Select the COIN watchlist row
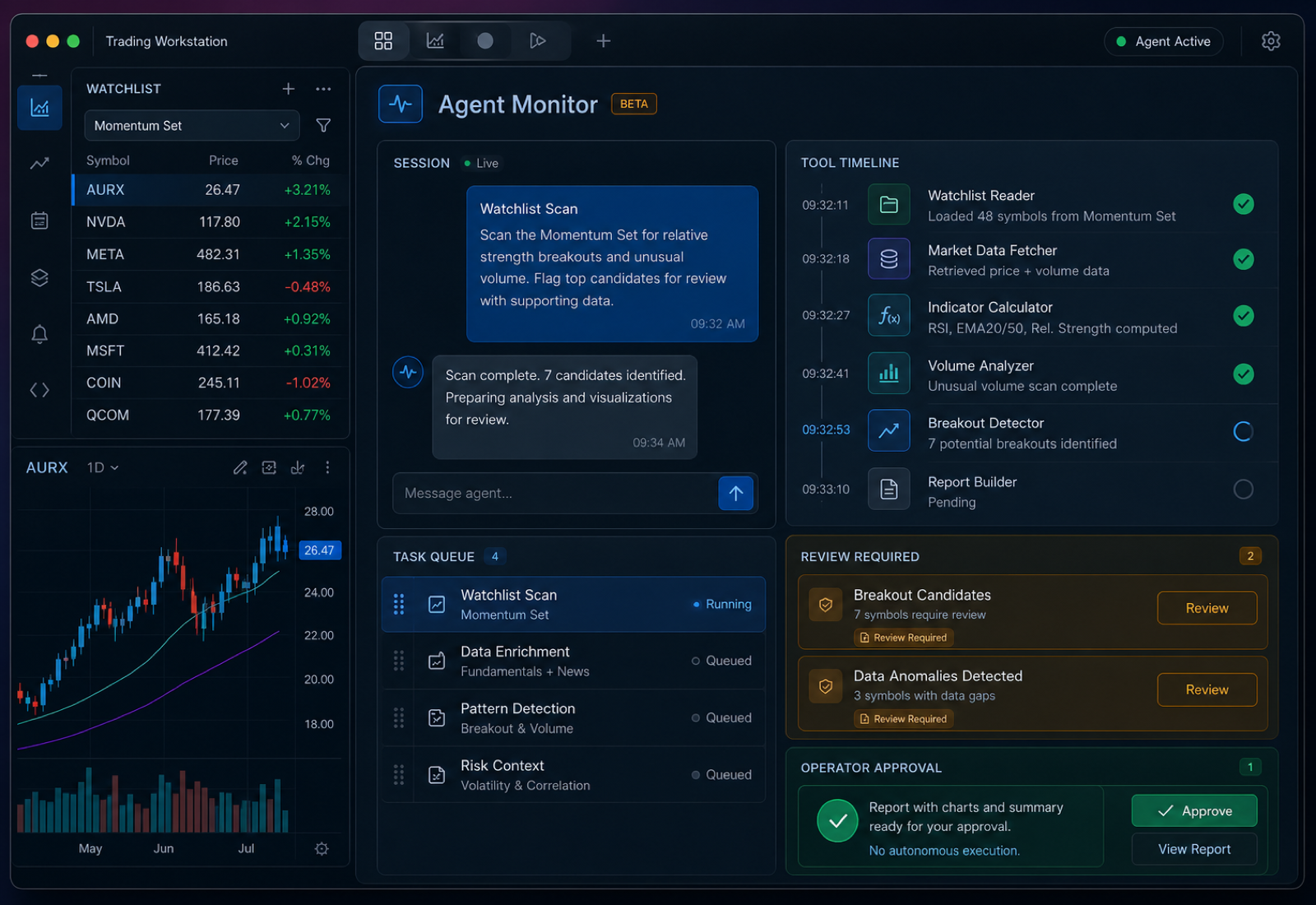1316x905 pixels. 210,383
